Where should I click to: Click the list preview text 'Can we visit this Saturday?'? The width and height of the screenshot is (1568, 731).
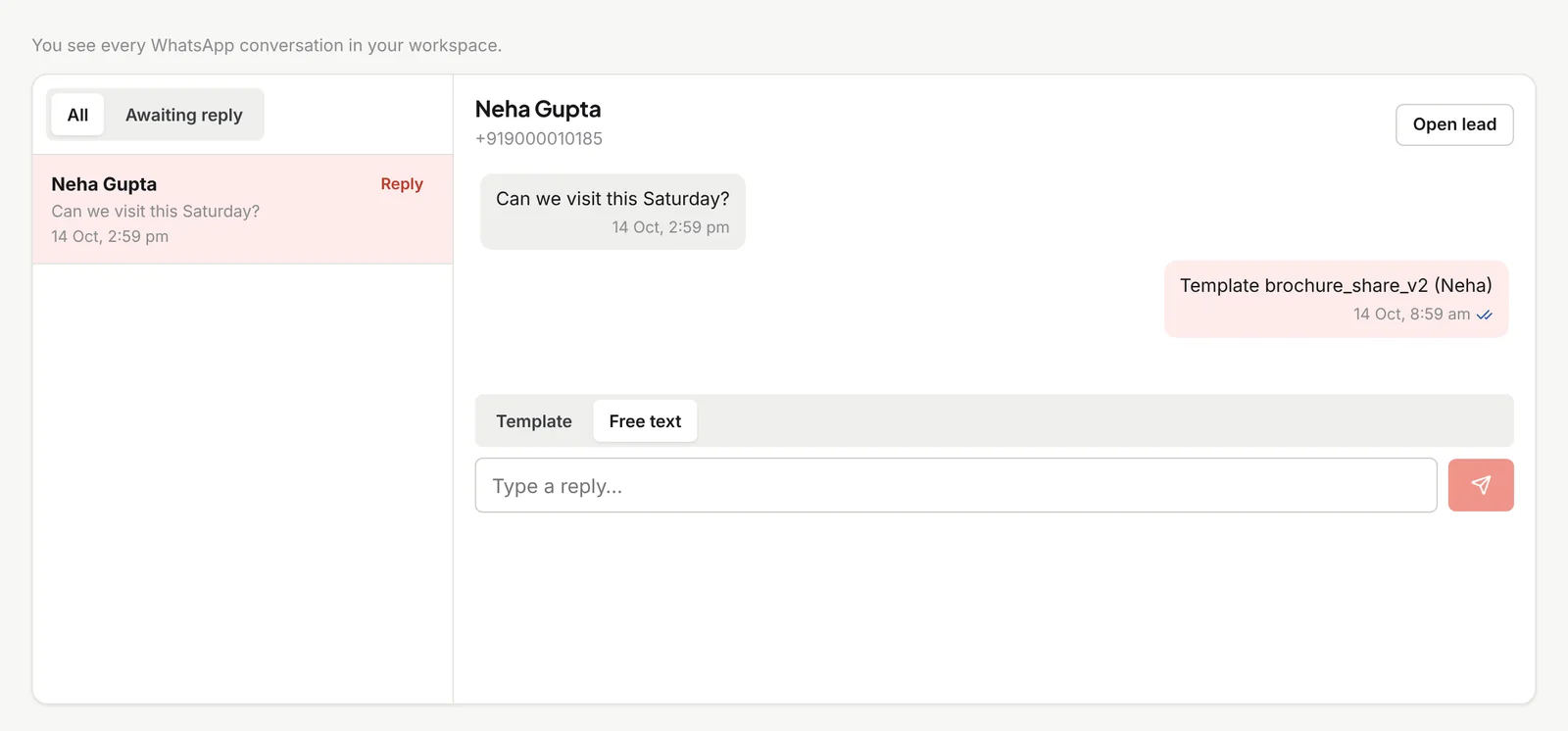coord(156,211)
